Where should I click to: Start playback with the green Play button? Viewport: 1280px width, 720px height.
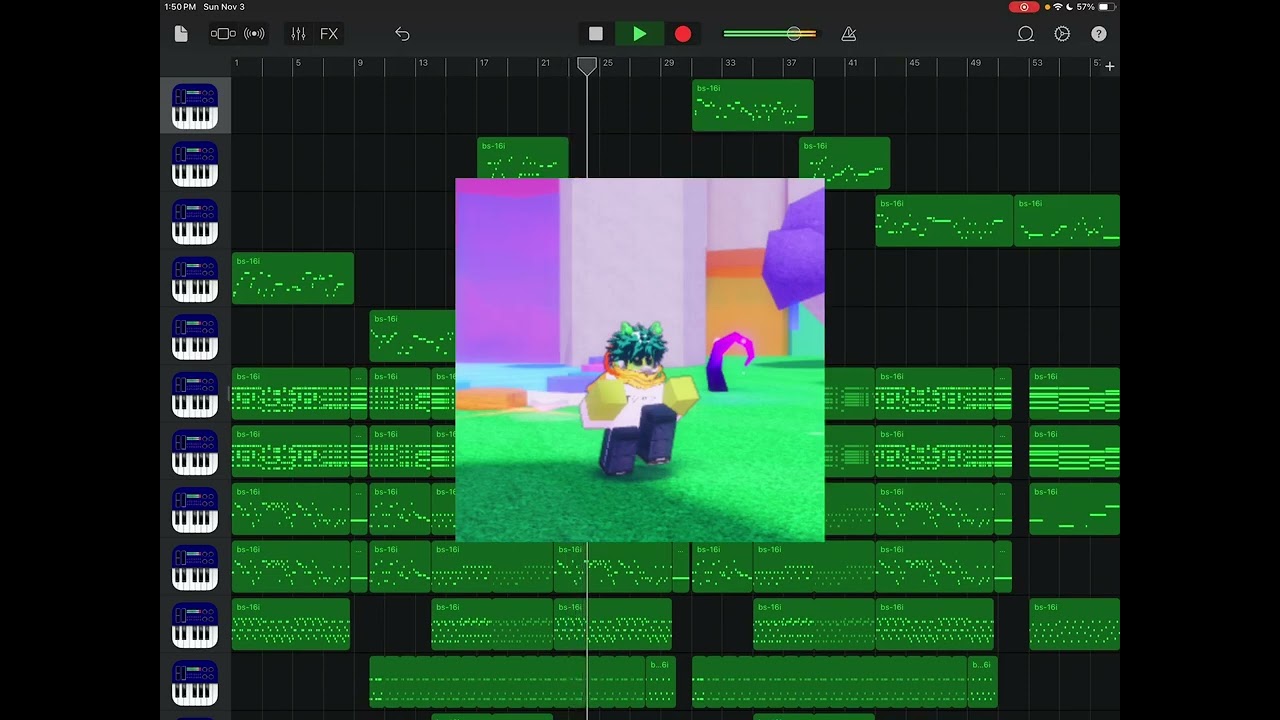click(x=640, y=34)
